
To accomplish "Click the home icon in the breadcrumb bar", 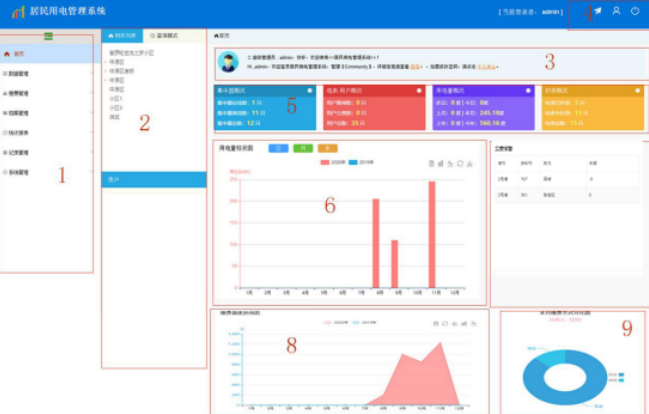I will point(216,36).
